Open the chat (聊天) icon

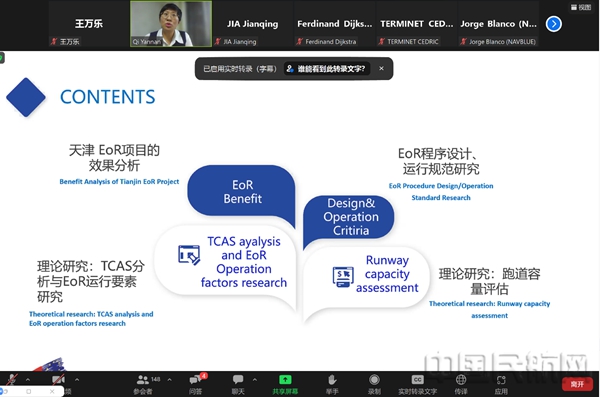point(238,379)
